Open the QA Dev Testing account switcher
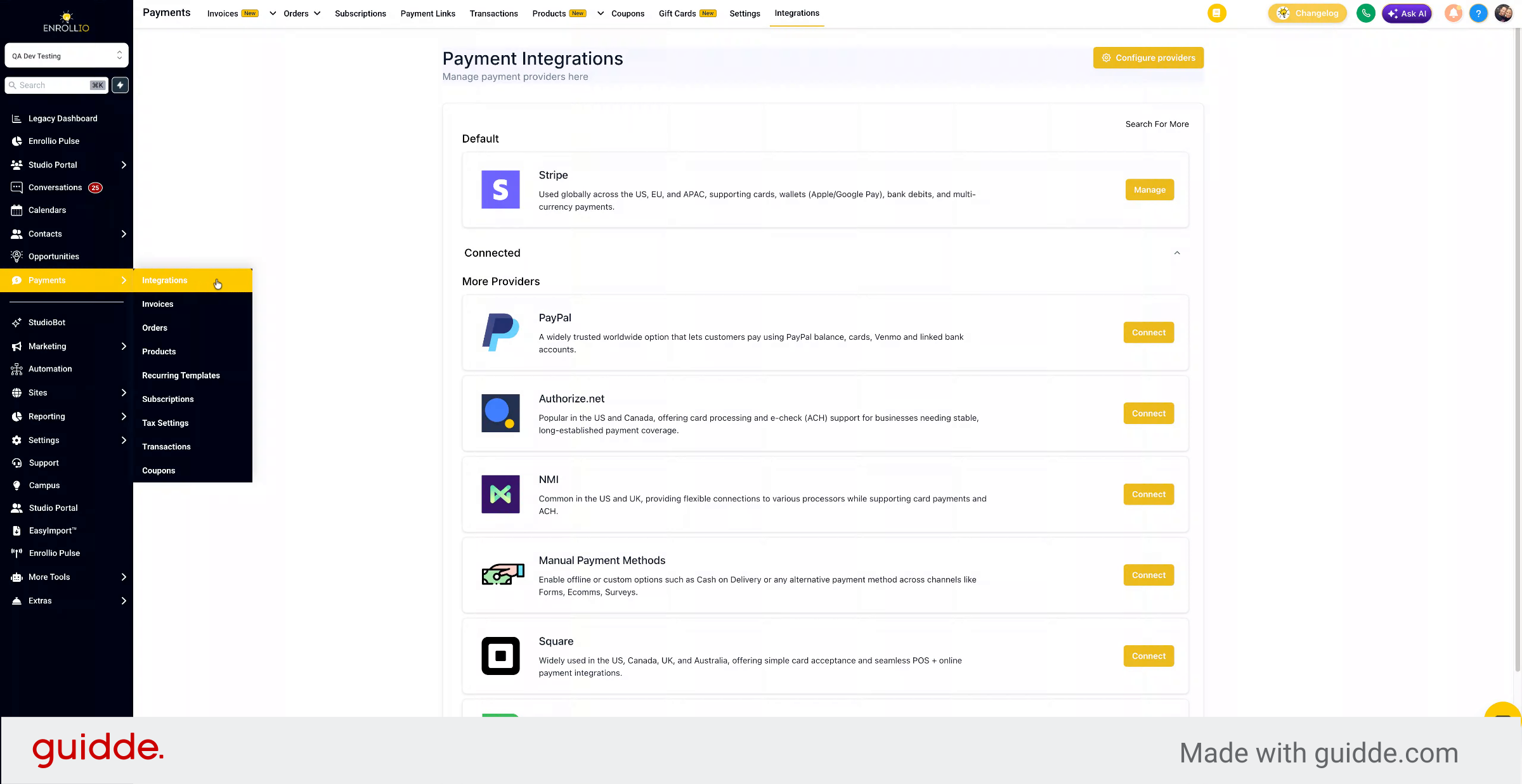Image resolution: width=1522 pixels, height=784 pixels. 67,56
